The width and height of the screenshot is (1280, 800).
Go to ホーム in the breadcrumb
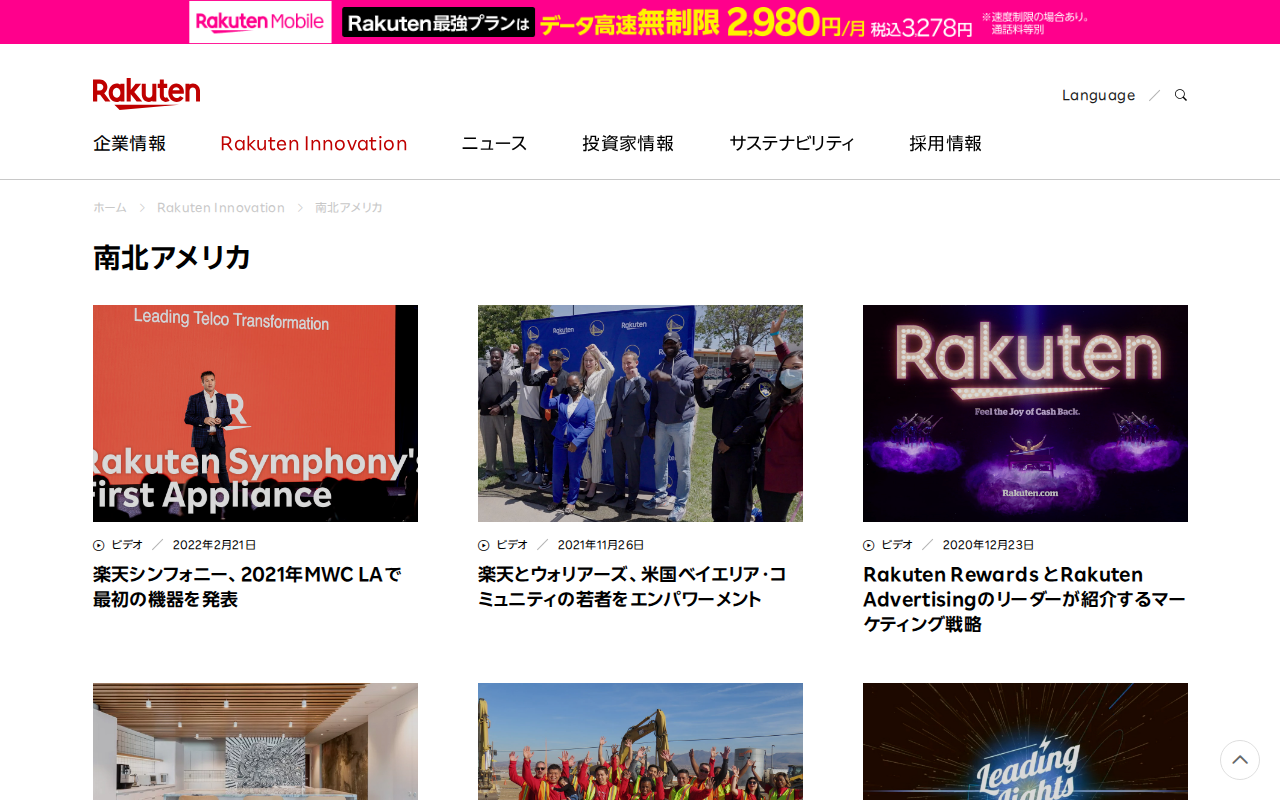coord(110,207)
